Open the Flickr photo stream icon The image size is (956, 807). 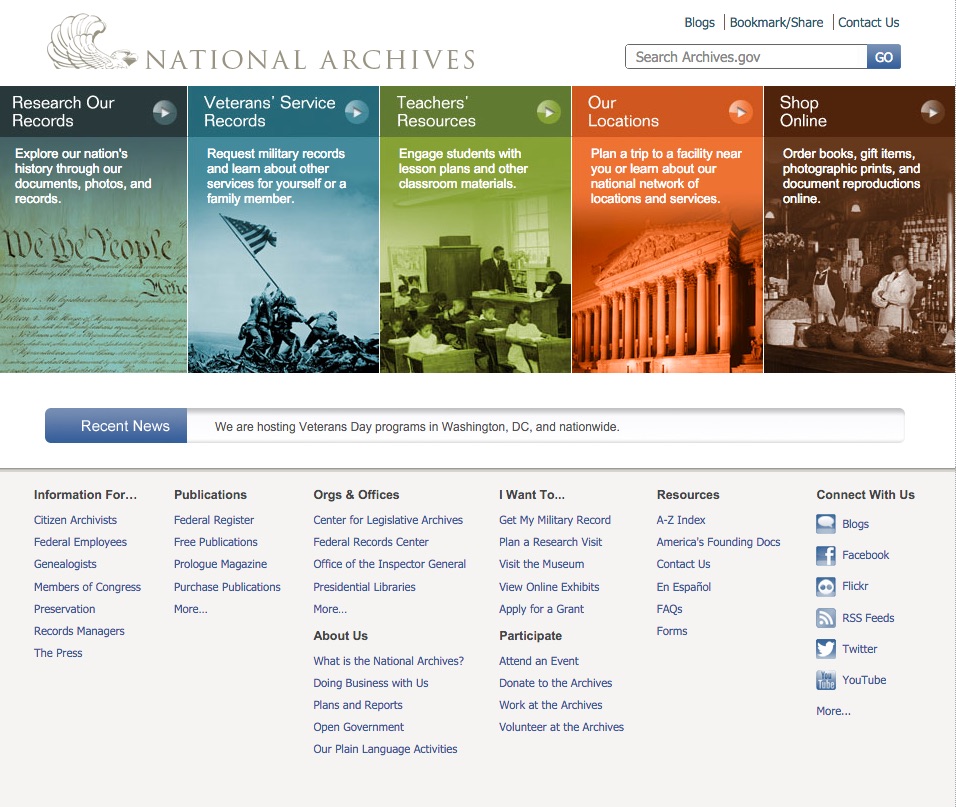pos(826,586)
